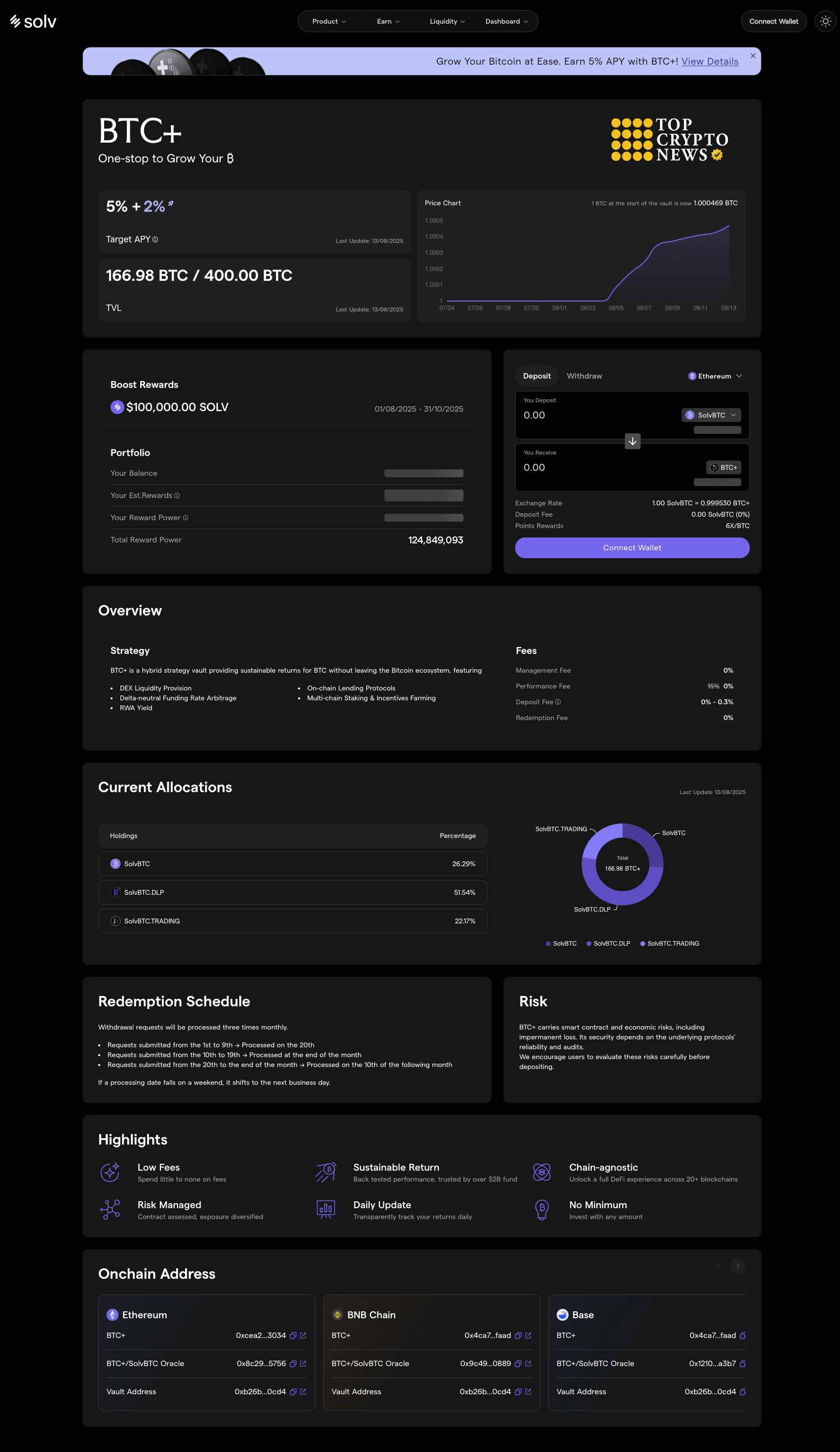Click the donut chart center total
Viewport: 840px width, 1452px height.
click(x=622, y=864)
